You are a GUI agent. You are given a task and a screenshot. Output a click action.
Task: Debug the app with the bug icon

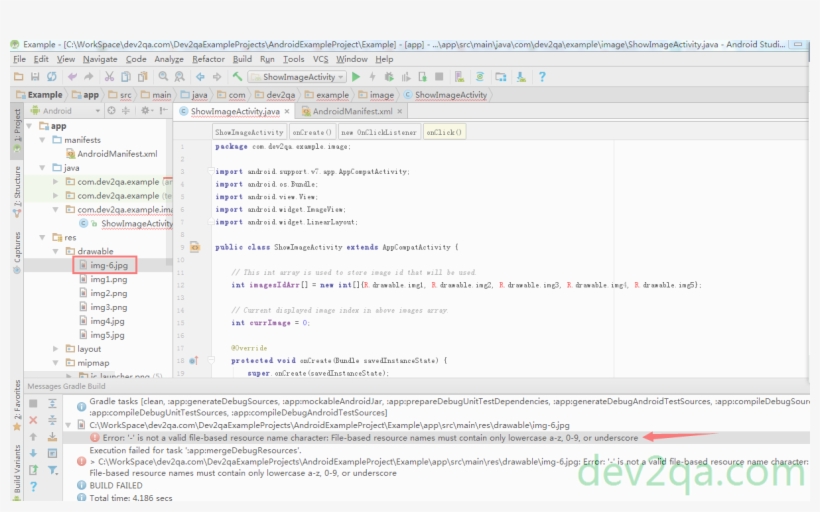[x=389, y=77]
